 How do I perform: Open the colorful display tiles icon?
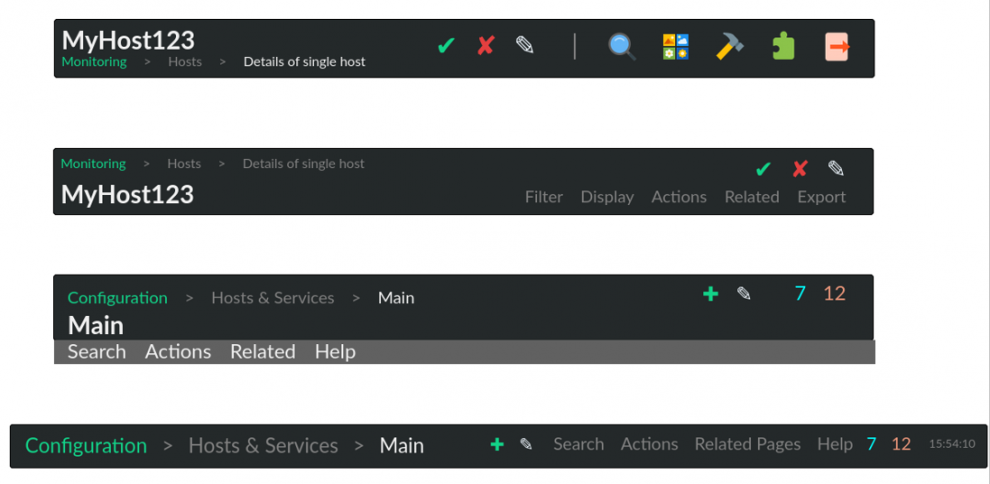676,47
